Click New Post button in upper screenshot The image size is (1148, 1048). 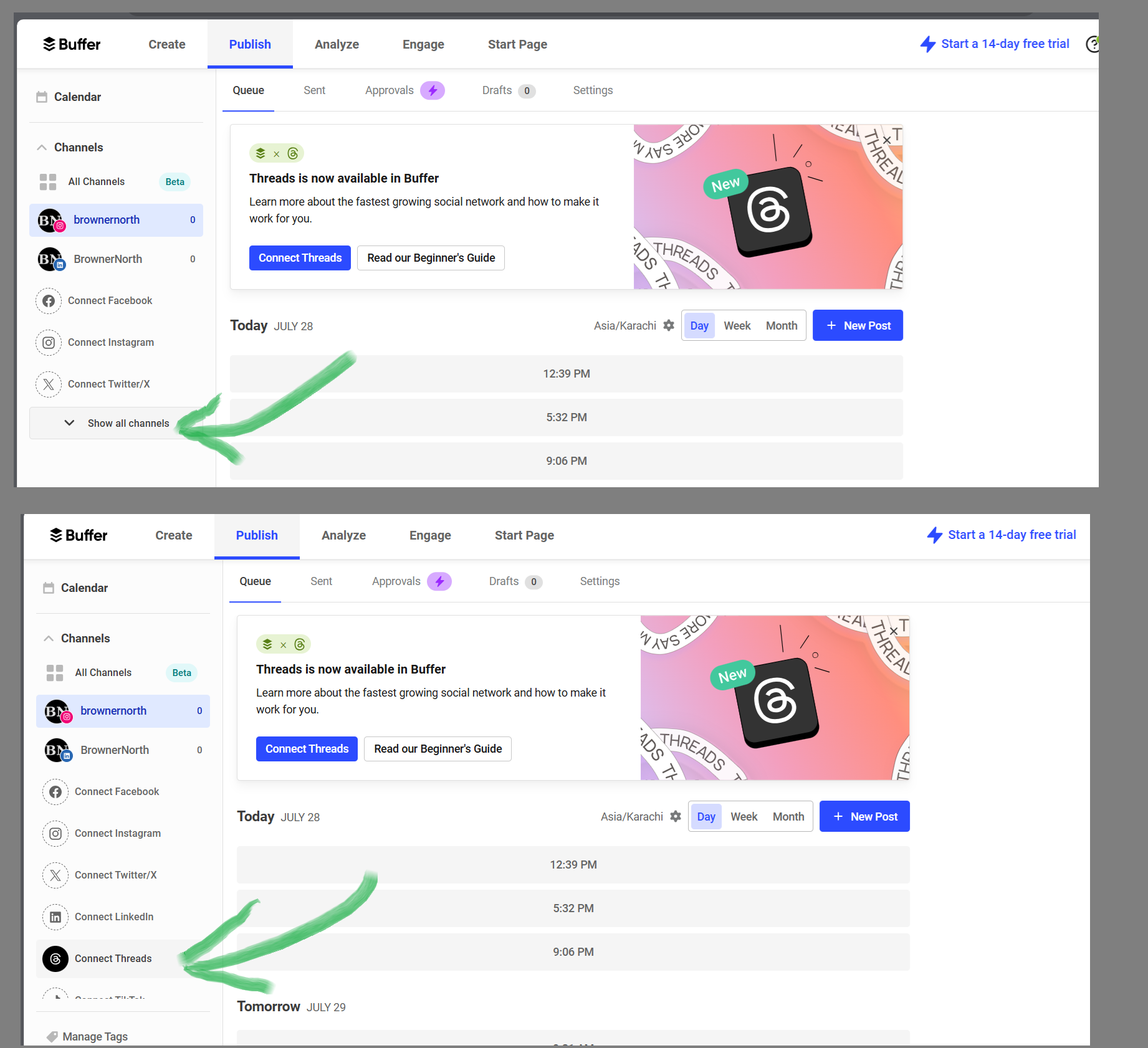click(x=858, y=326)
